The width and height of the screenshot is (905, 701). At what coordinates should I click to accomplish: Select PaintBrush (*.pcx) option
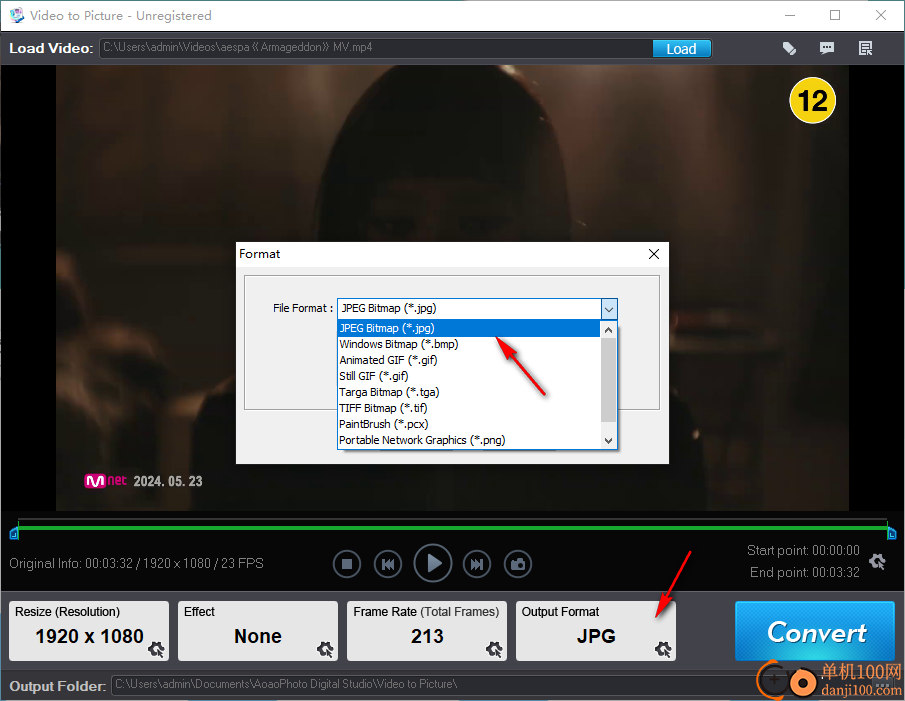click(469, 425)
